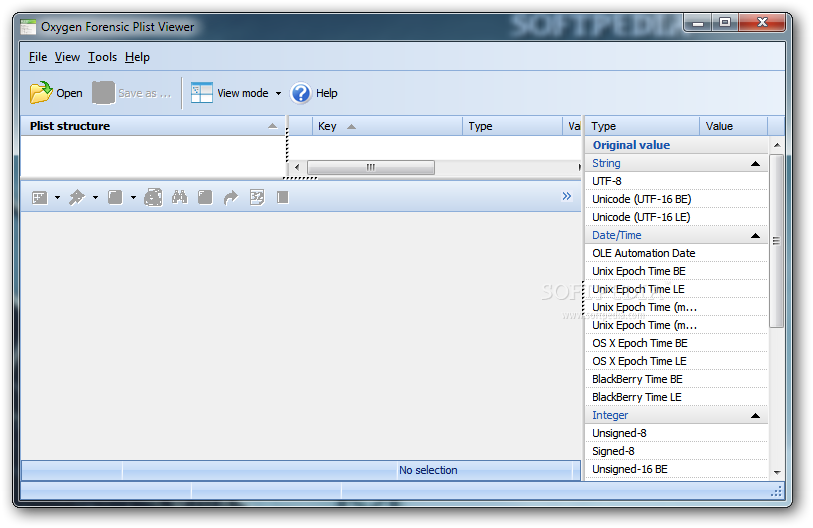Select the OS X Epoch Time BE row

pos(677,343)
